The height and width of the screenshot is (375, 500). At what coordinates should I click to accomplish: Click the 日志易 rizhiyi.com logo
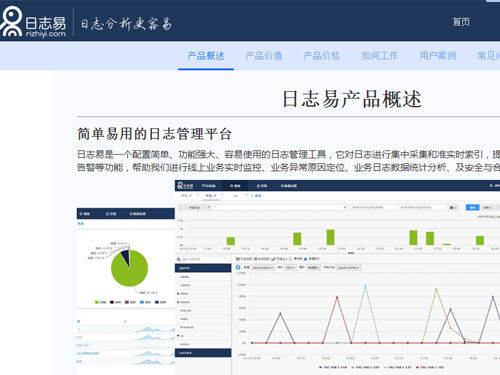[33, 22]
